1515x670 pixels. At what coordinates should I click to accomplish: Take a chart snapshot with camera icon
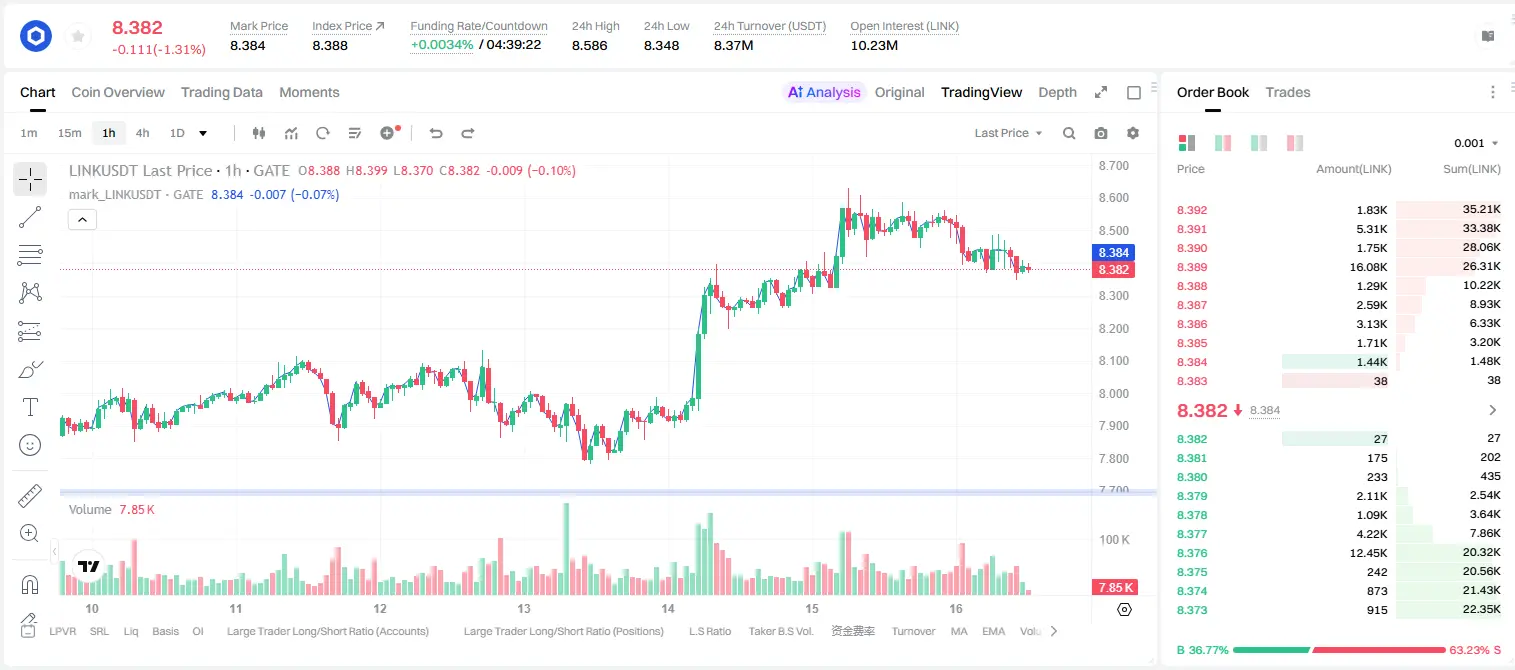tap(1101, 133)
